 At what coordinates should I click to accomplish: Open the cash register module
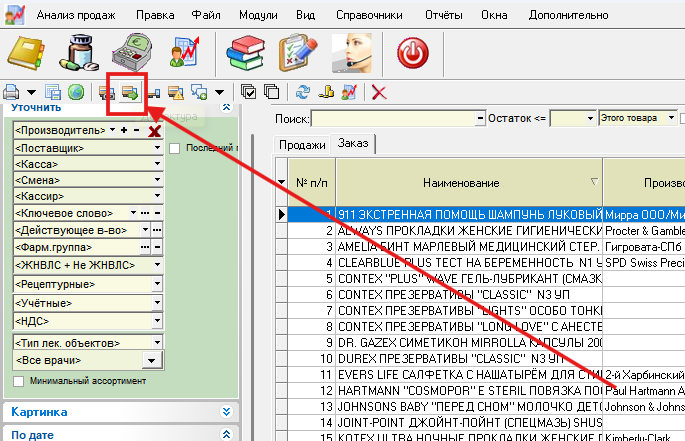pos(132,52)
